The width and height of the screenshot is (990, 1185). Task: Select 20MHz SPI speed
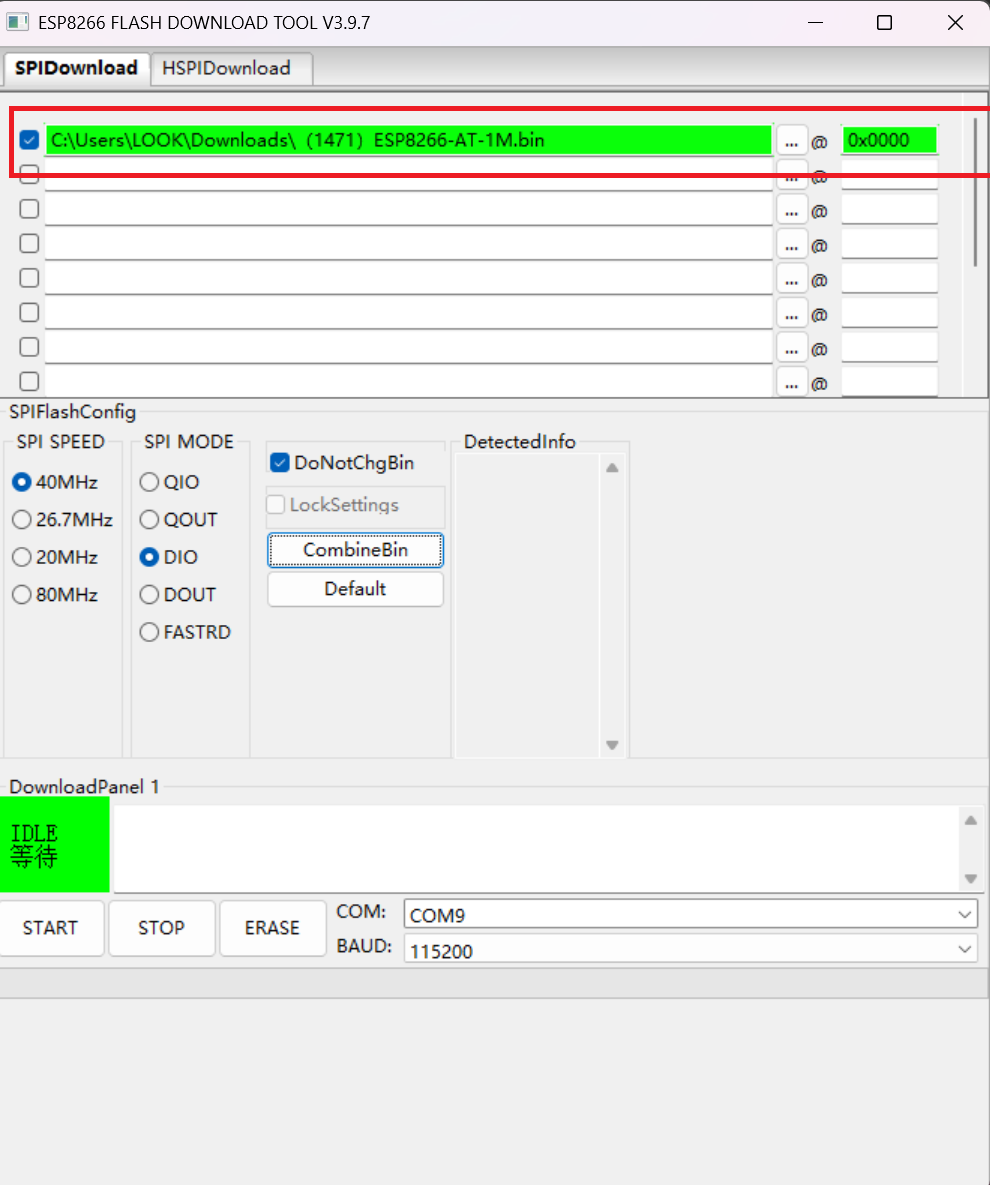tap(55, 557)
